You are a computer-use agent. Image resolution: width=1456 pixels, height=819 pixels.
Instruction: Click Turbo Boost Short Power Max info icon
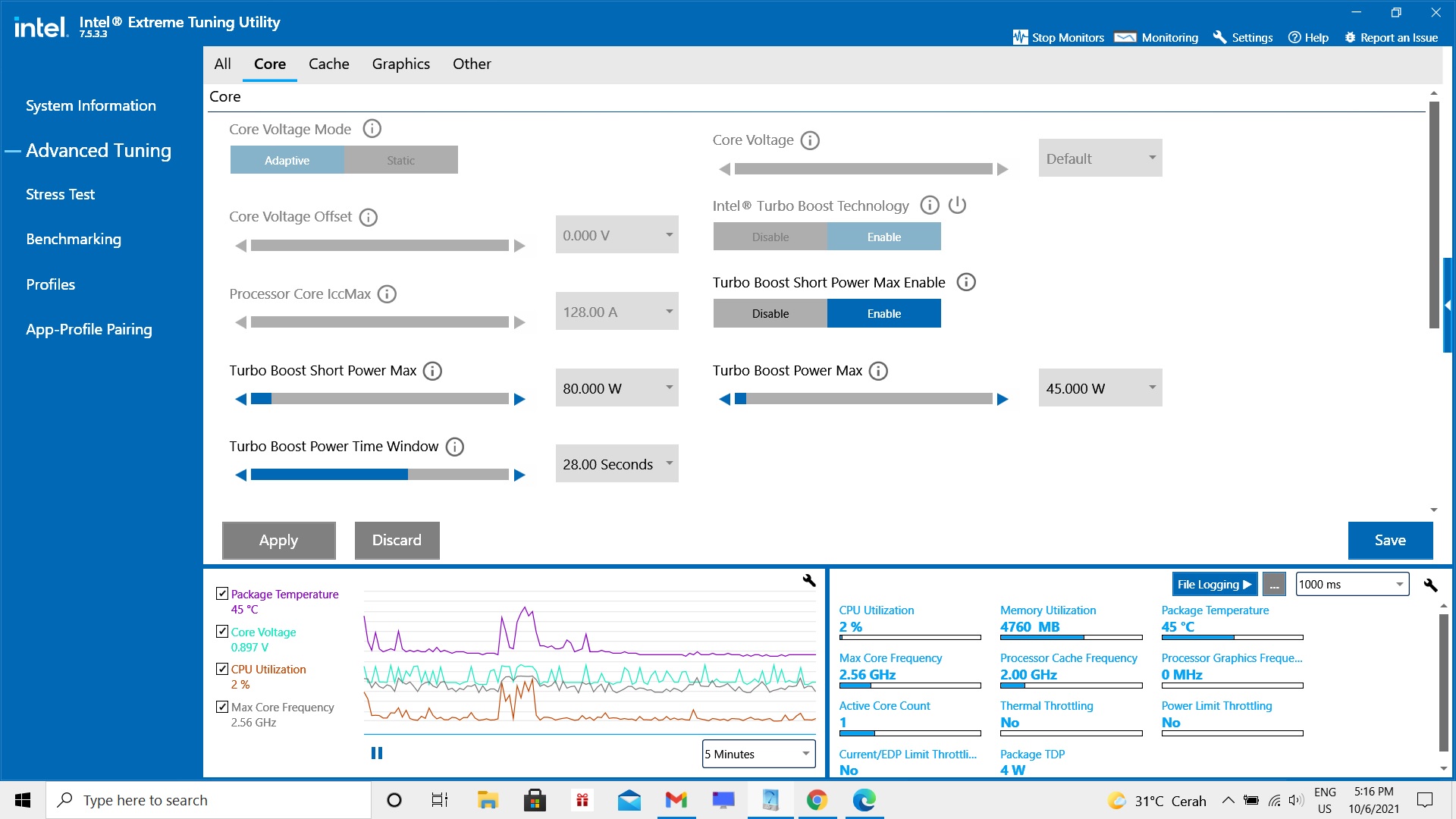pos(432,371)
